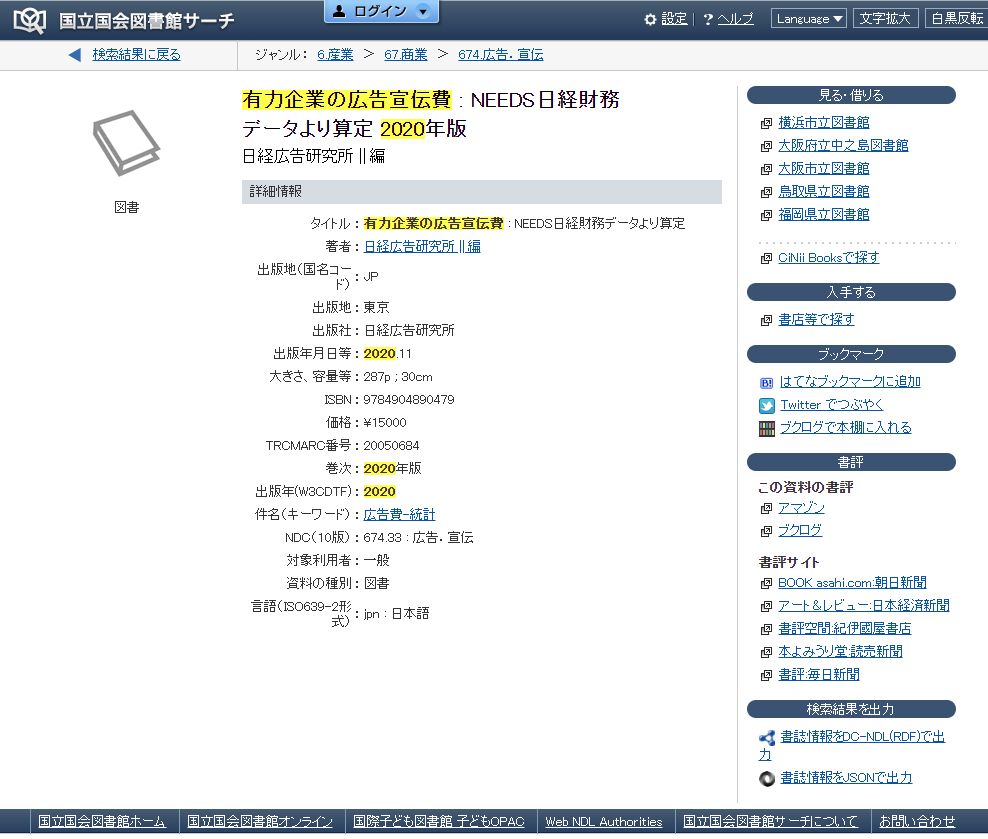Click external link icon beside 本よみうり堂
The height and width of the screenshot is (839, 988).
point(766,652)
